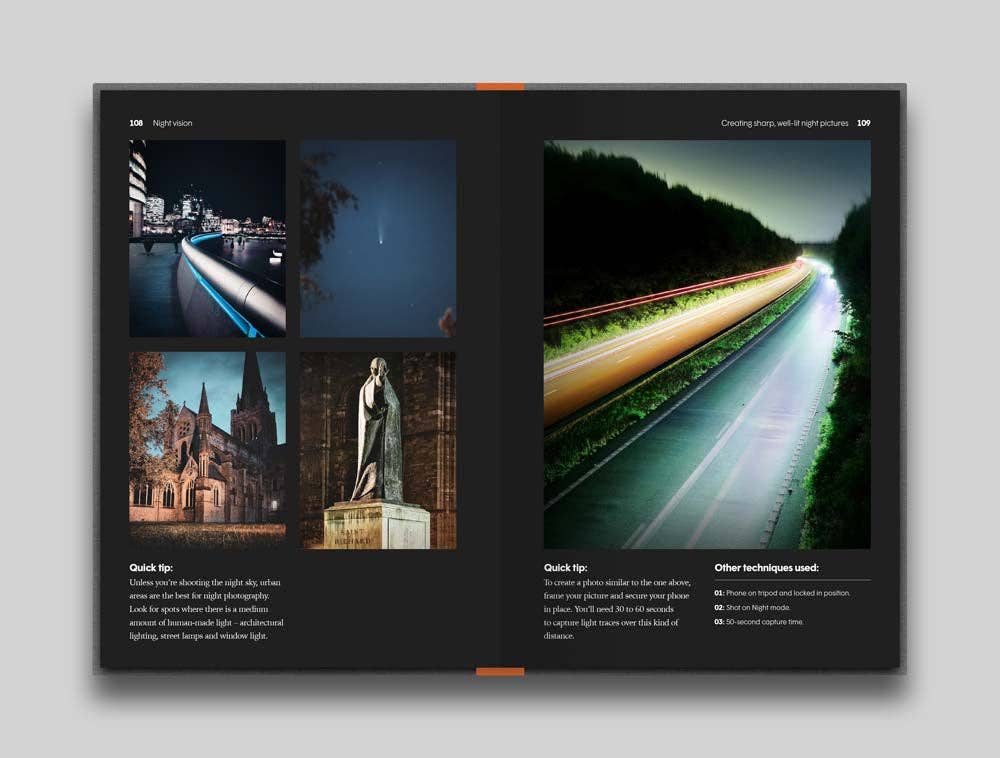
Task: Select the Saint Richard statue photo
Action: click(x=376, y=450)
